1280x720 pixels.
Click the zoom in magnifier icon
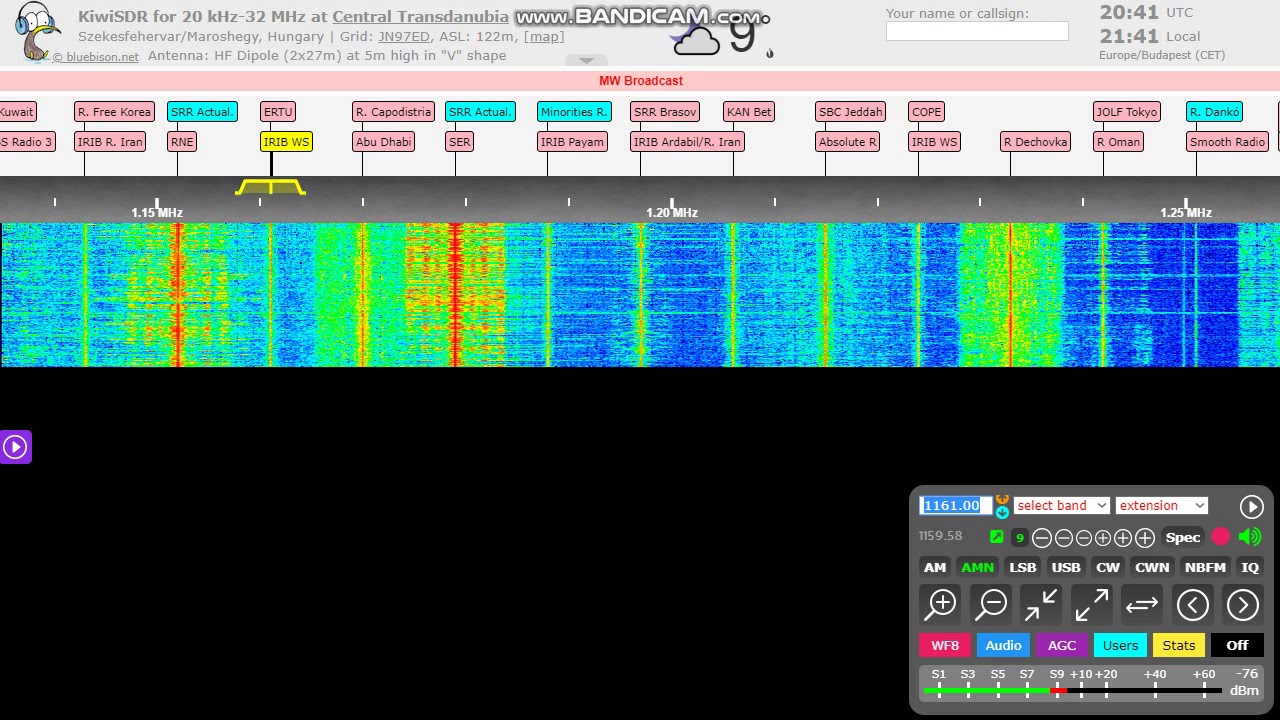pos(941,604)
